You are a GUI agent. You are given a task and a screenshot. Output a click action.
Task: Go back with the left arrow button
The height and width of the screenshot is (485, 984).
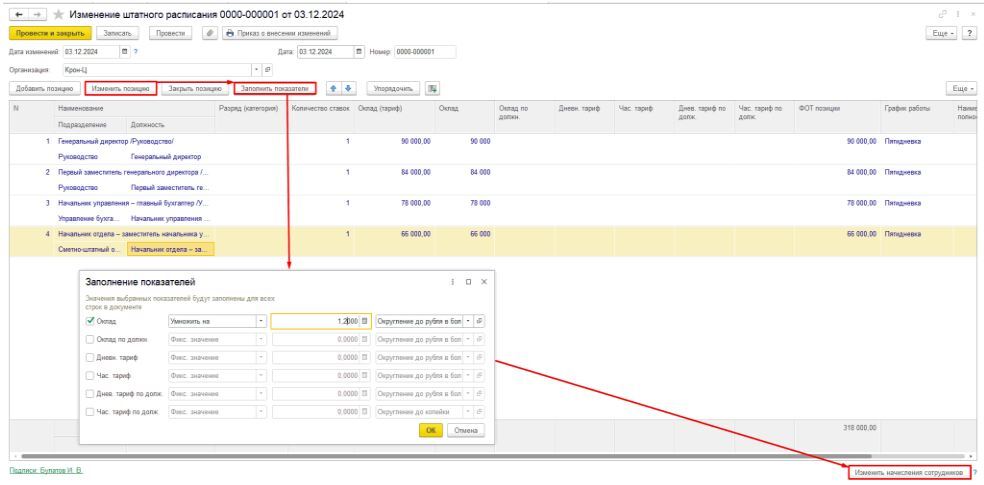[x=19, y=14]
